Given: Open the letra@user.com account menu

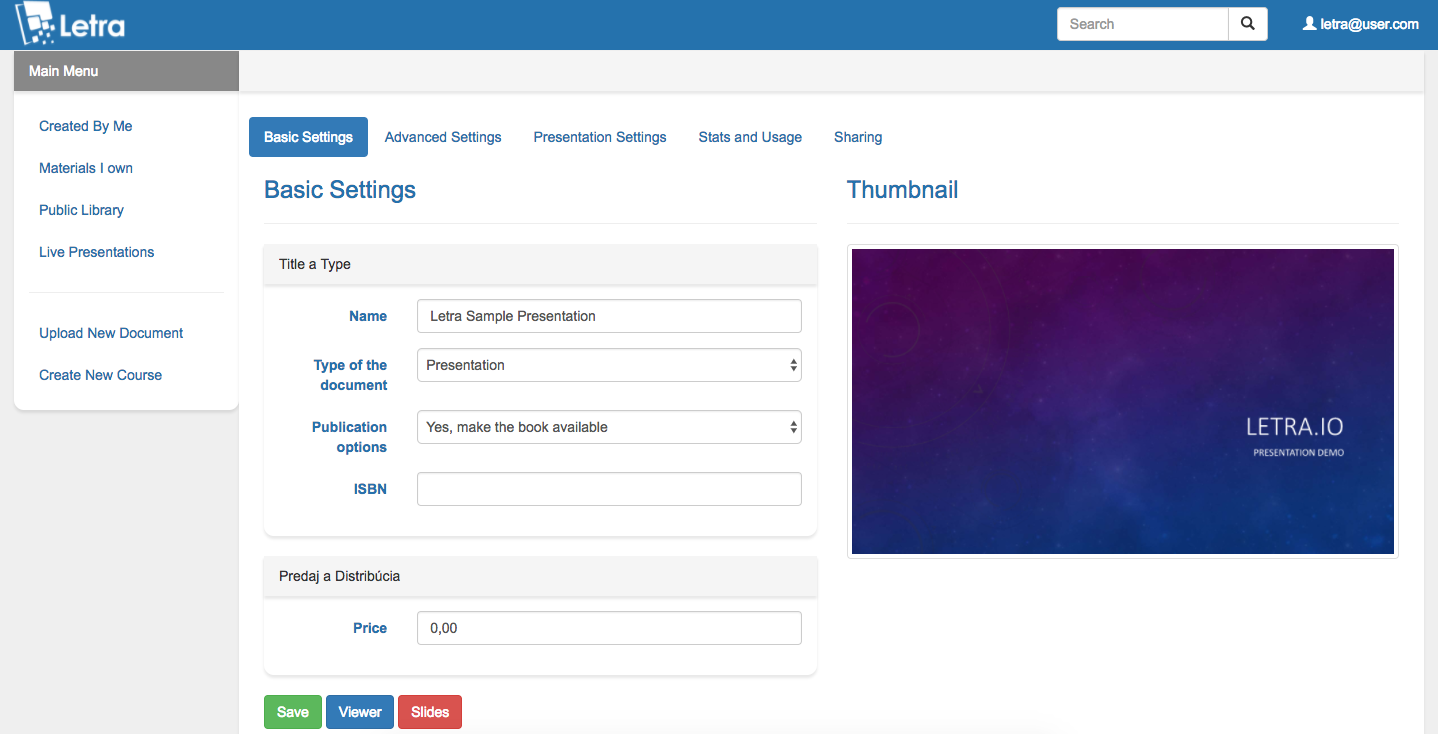Looking at the screenshot, I should 1360,24.
